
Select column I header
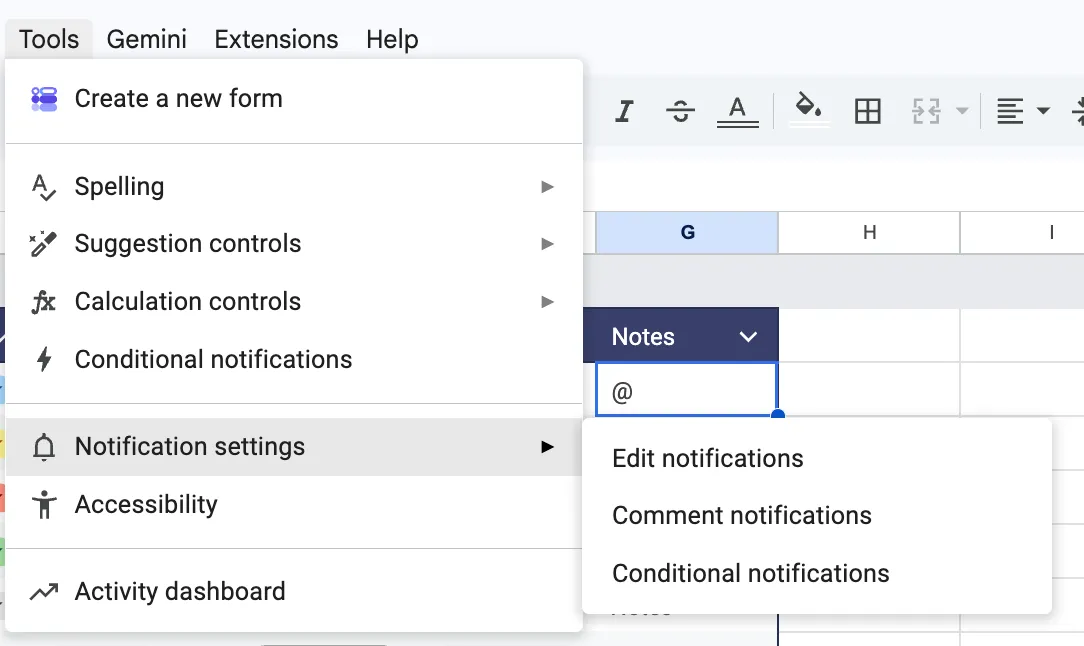click(x=1023, y=232)
